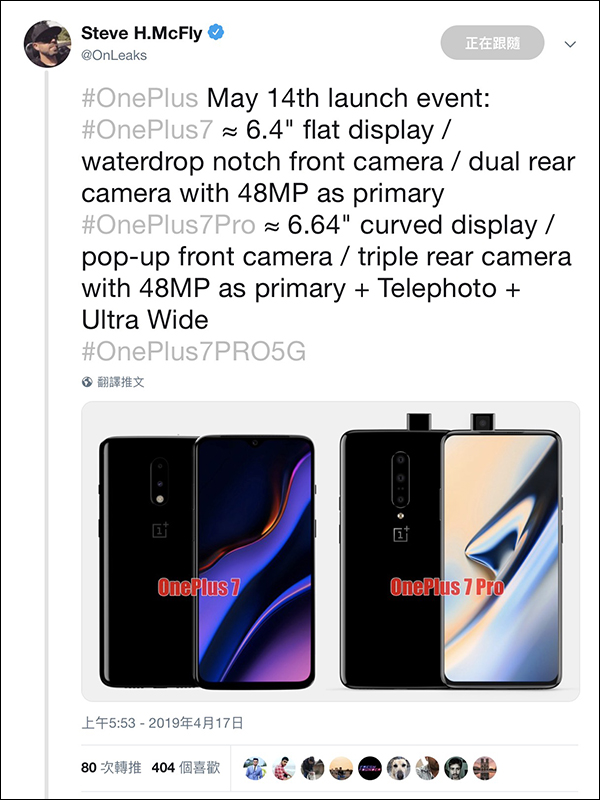
Task: Click the sunset landscape liker avatar
Action: pyautogui.click(x=341, y=768)
